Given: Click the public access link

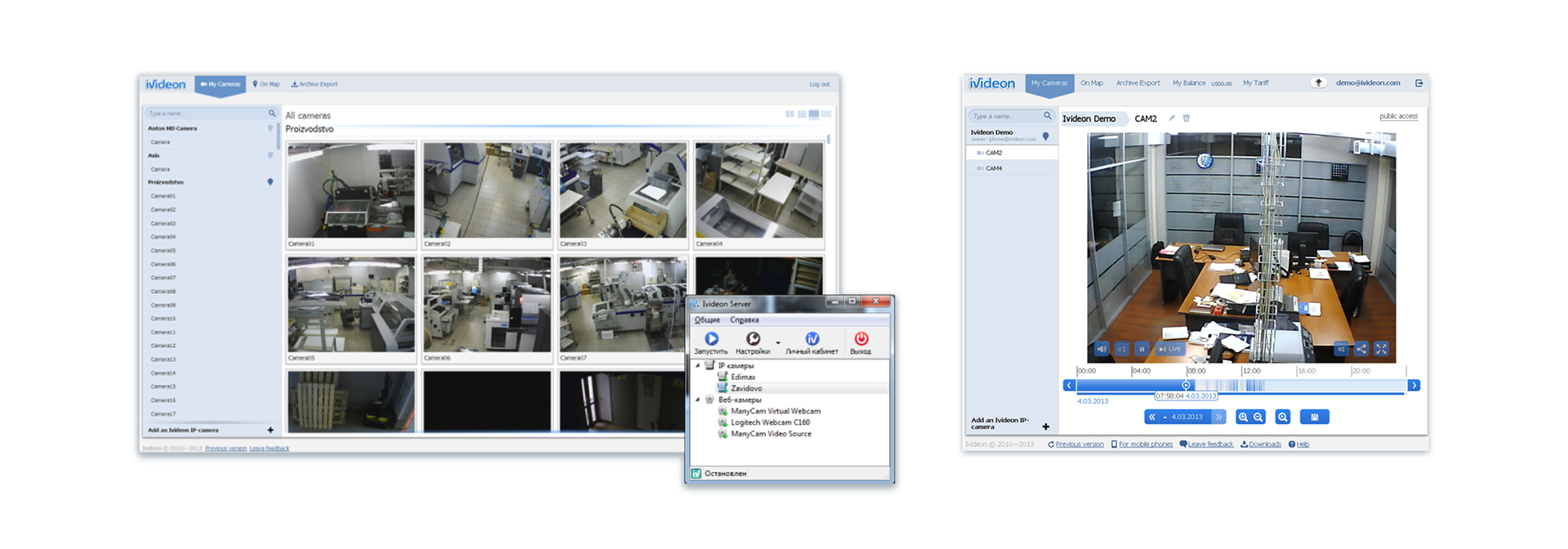Looking at the screenshot, I should pyautogui.click(x=1398, y=116).
